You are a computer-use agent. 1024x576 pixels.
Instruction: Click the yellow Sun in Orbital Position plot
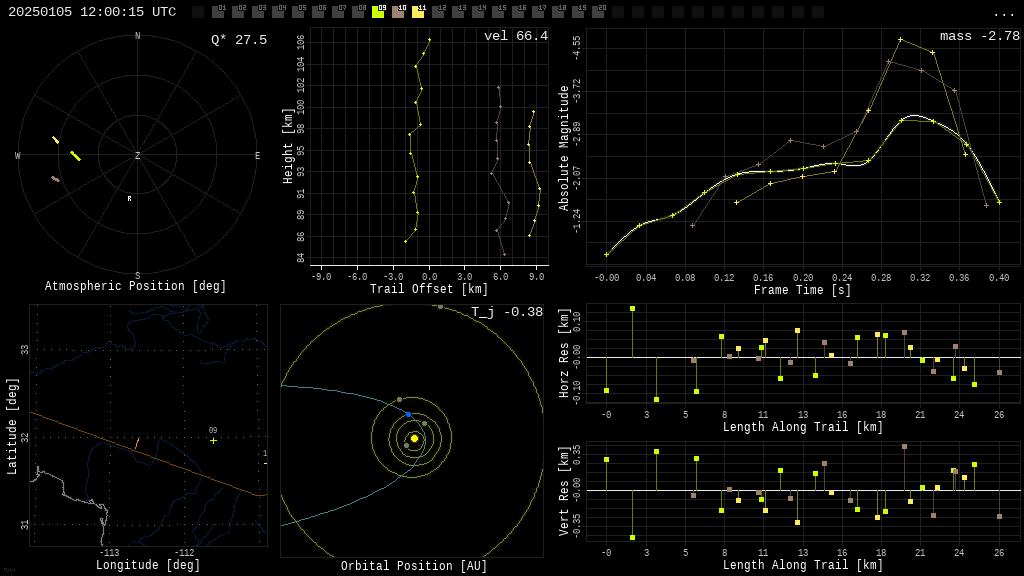pos(414,438)
